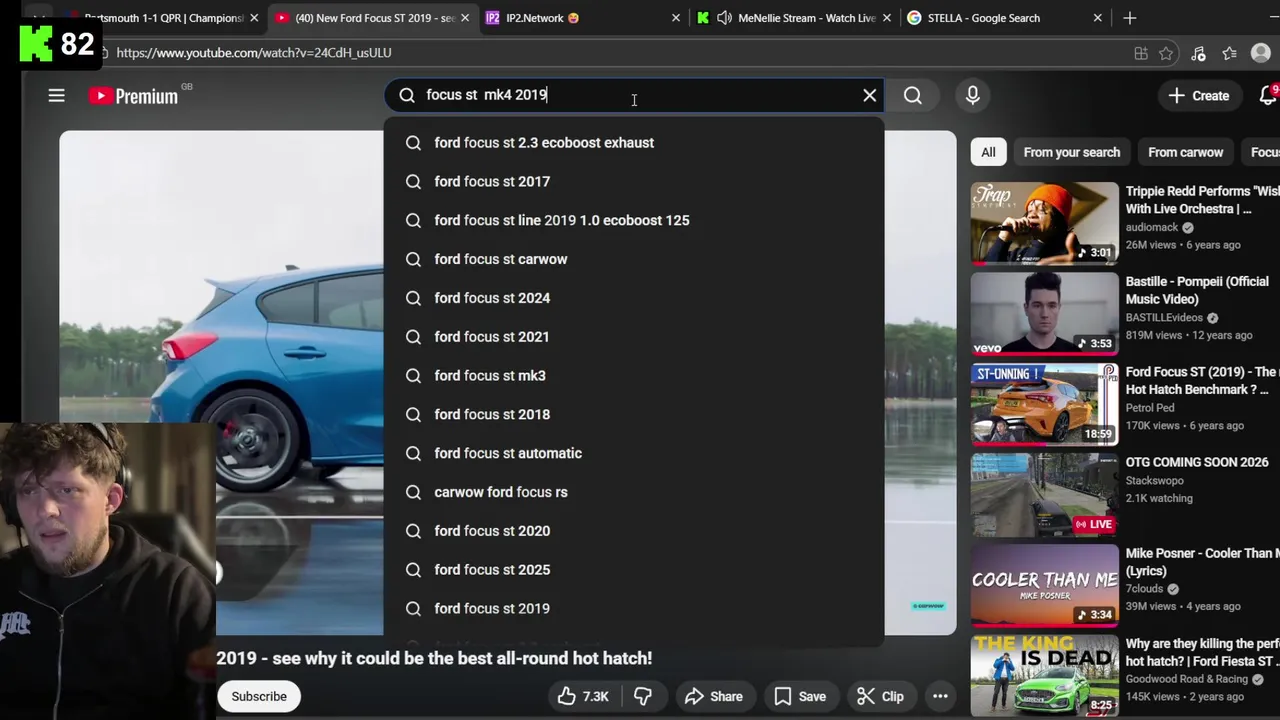Select the 'carwow ford focus rs' suggestion
Viewport: 1280px width, 720px height.
[634, 492]
